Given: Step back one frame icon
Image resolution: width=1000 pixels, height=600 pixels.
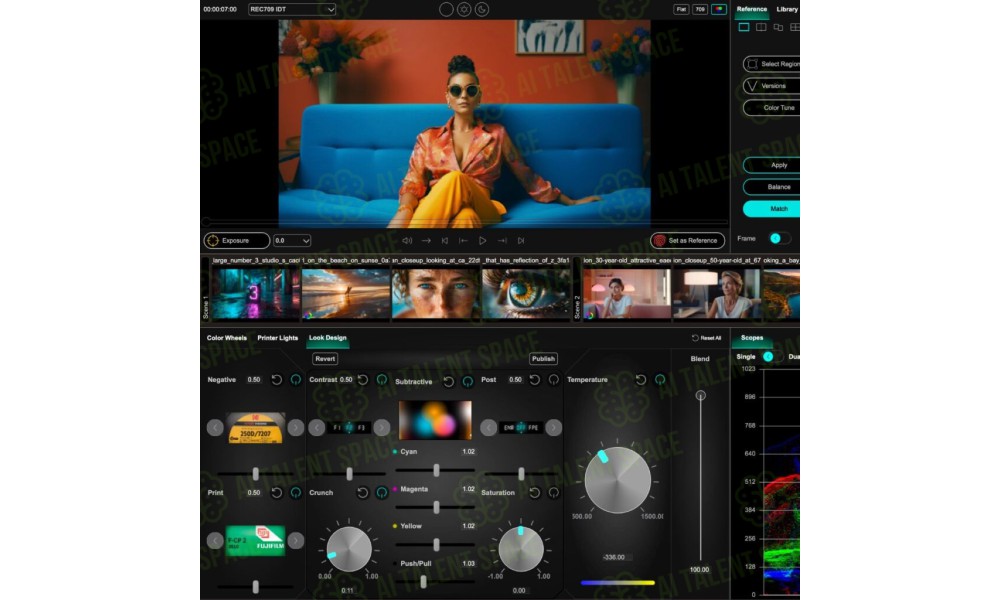Looking at the screenshot, I should click(464, 240).
